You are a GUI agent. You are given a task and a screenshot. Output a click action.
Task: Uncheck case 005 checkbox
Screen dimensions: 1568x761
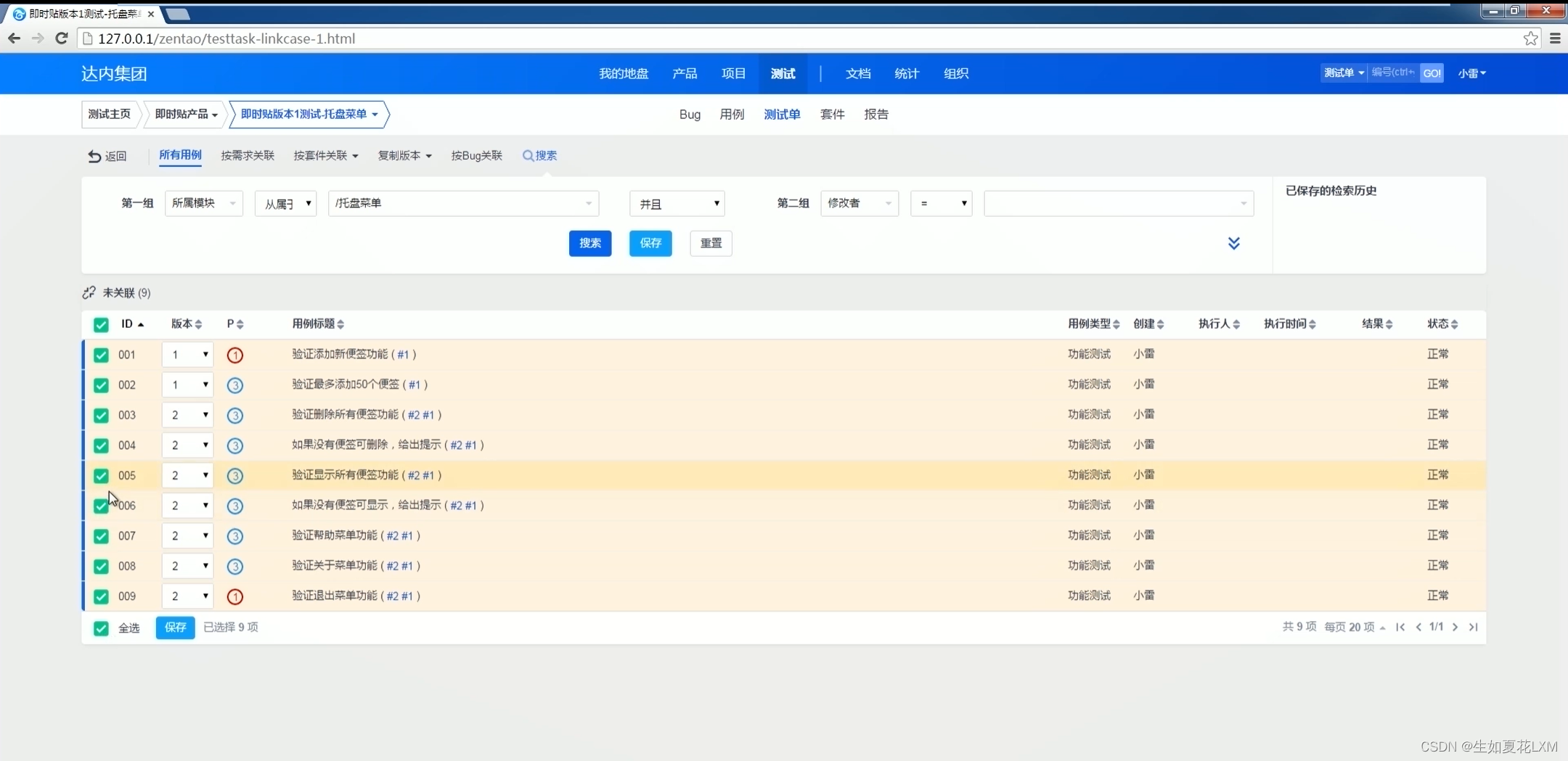101,476
